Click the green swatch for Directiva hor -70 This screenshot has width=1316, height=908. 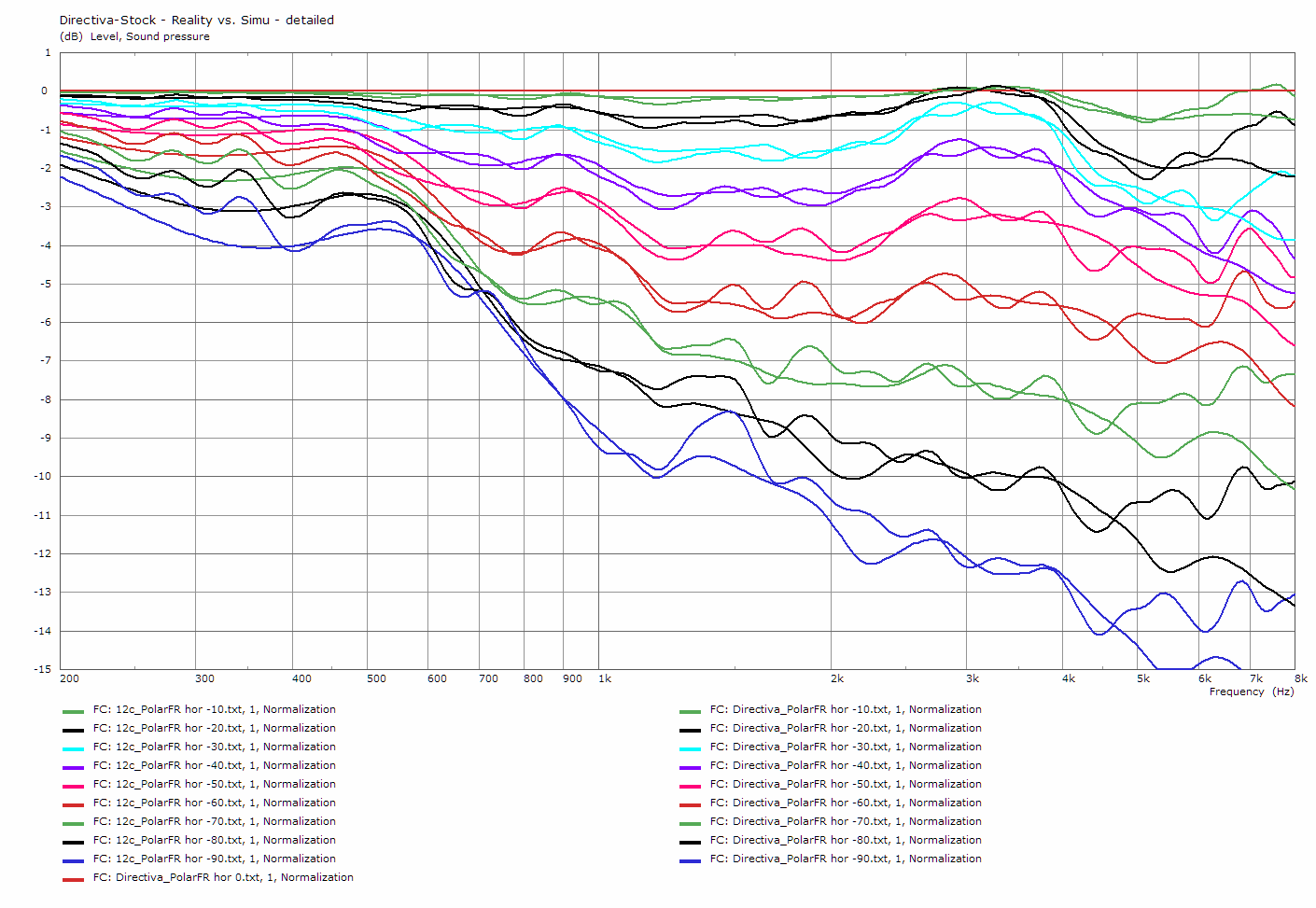point(690,823)
